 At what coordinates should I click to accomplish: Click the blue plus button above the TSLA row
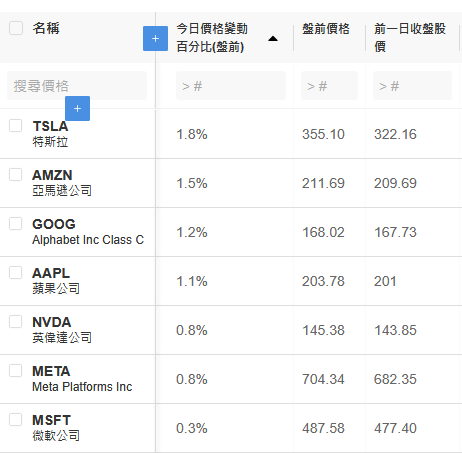tap(77, 108)
